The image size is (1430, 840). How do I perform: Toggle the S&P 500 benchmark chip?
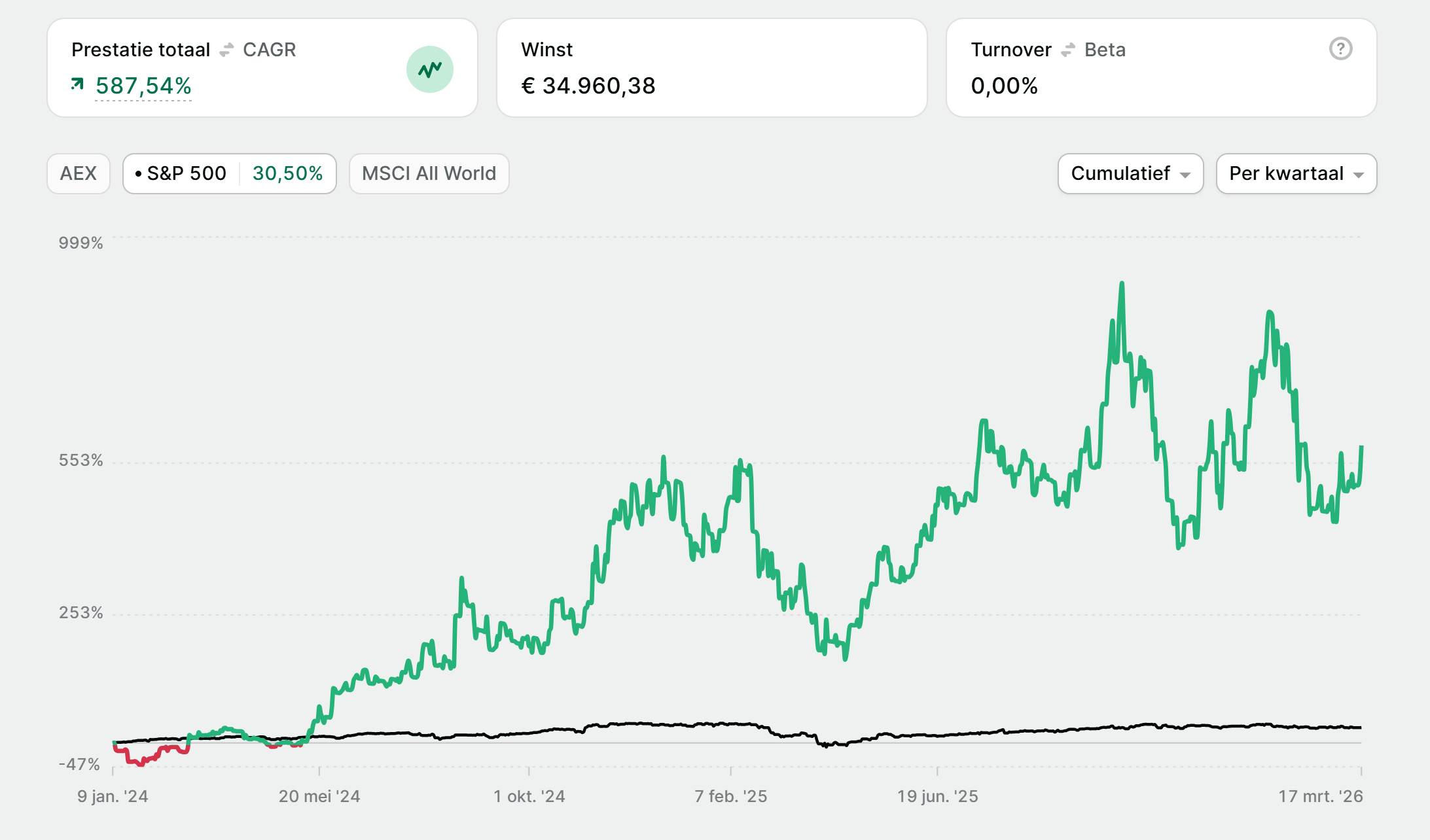pyautogui.click(x=187, y=173)
